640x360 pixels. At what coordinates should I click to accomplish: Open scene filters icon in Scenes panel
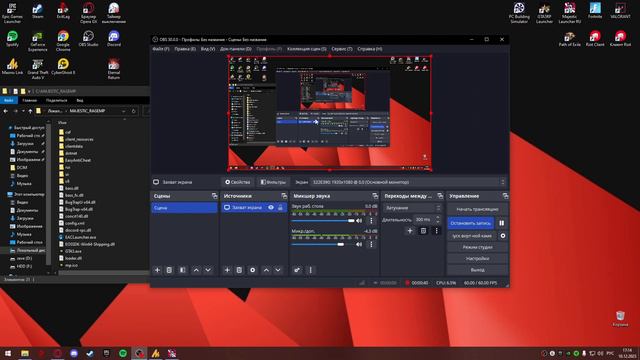tap(182, 270)
